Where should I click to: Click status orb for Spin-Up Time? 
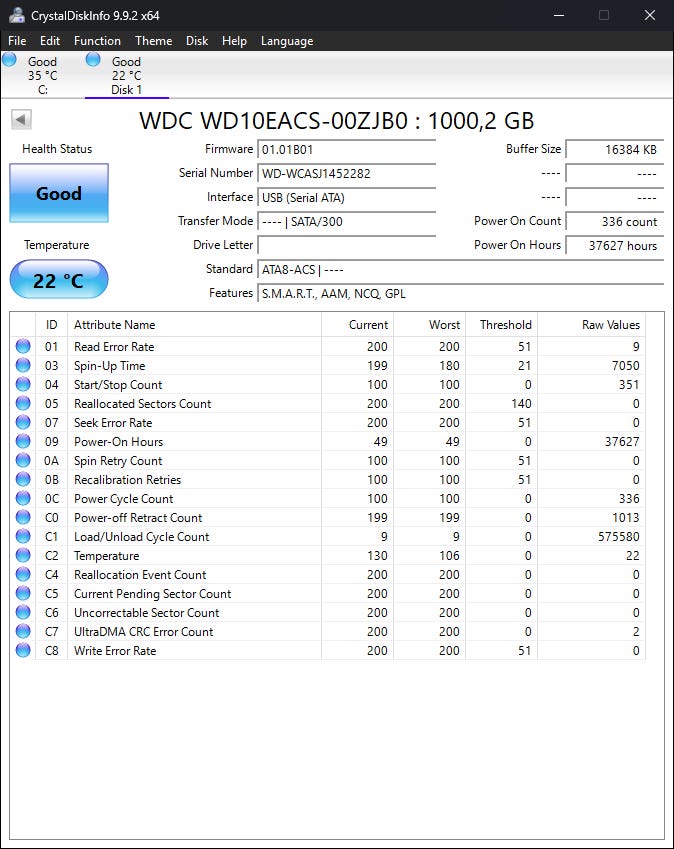click(x=23, y=365)
